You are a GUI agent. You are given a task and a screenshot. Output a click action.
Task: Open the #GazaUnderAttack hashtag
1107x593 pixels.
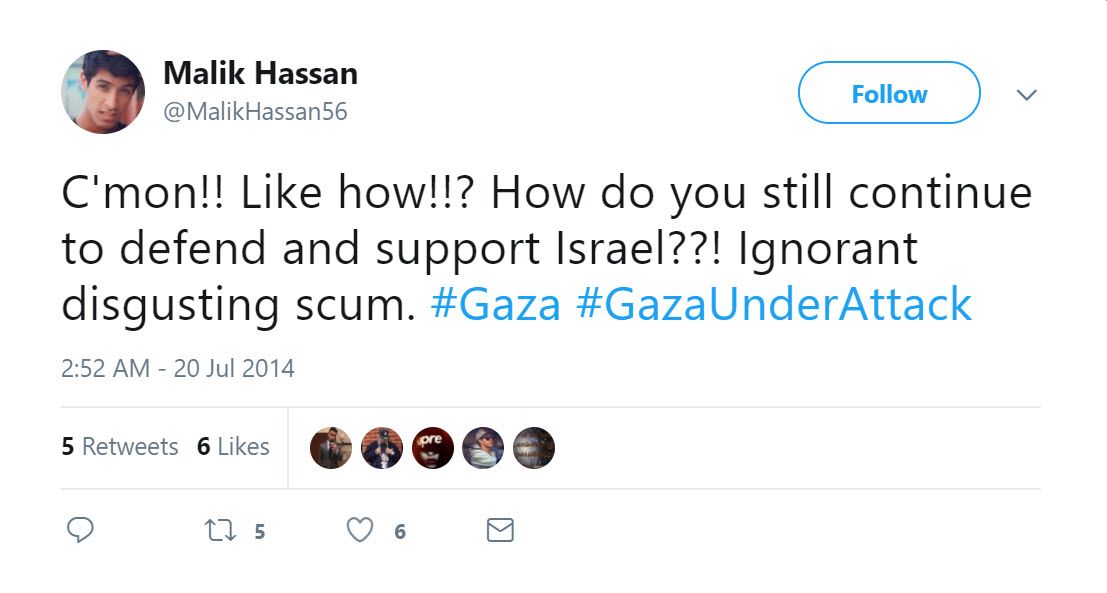(x=774, y=304)
